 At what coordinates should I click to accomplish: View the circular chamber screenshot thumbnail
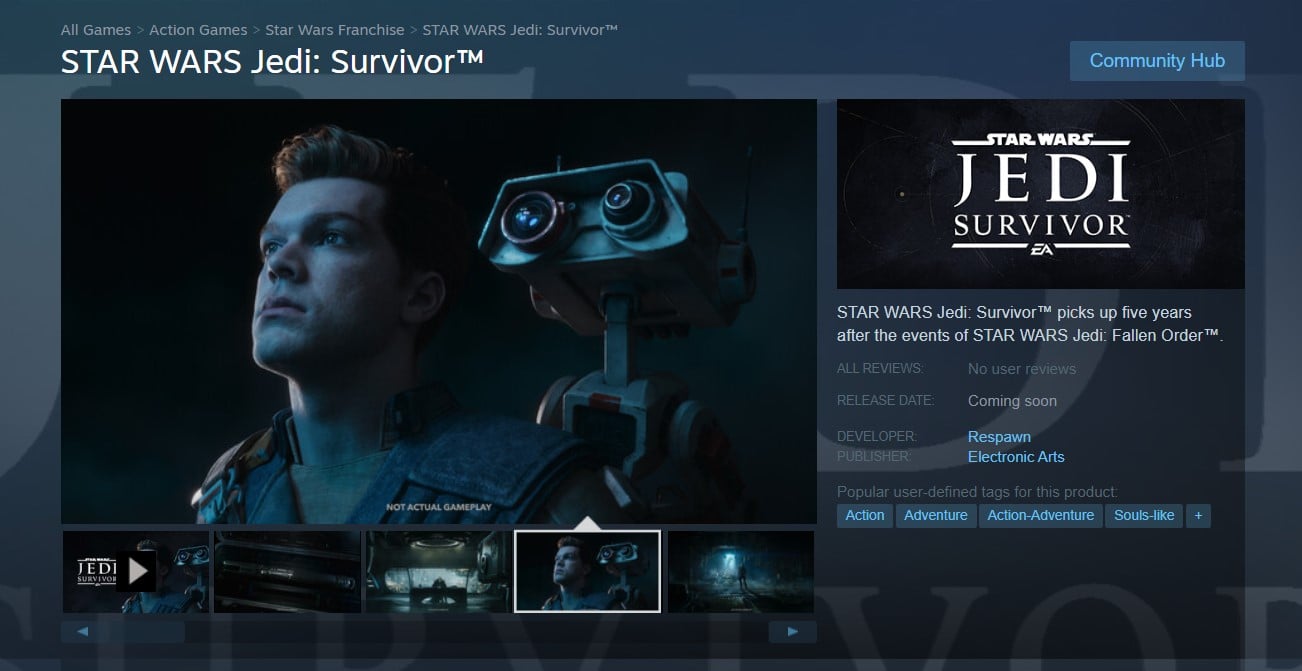tap(438, 571)
